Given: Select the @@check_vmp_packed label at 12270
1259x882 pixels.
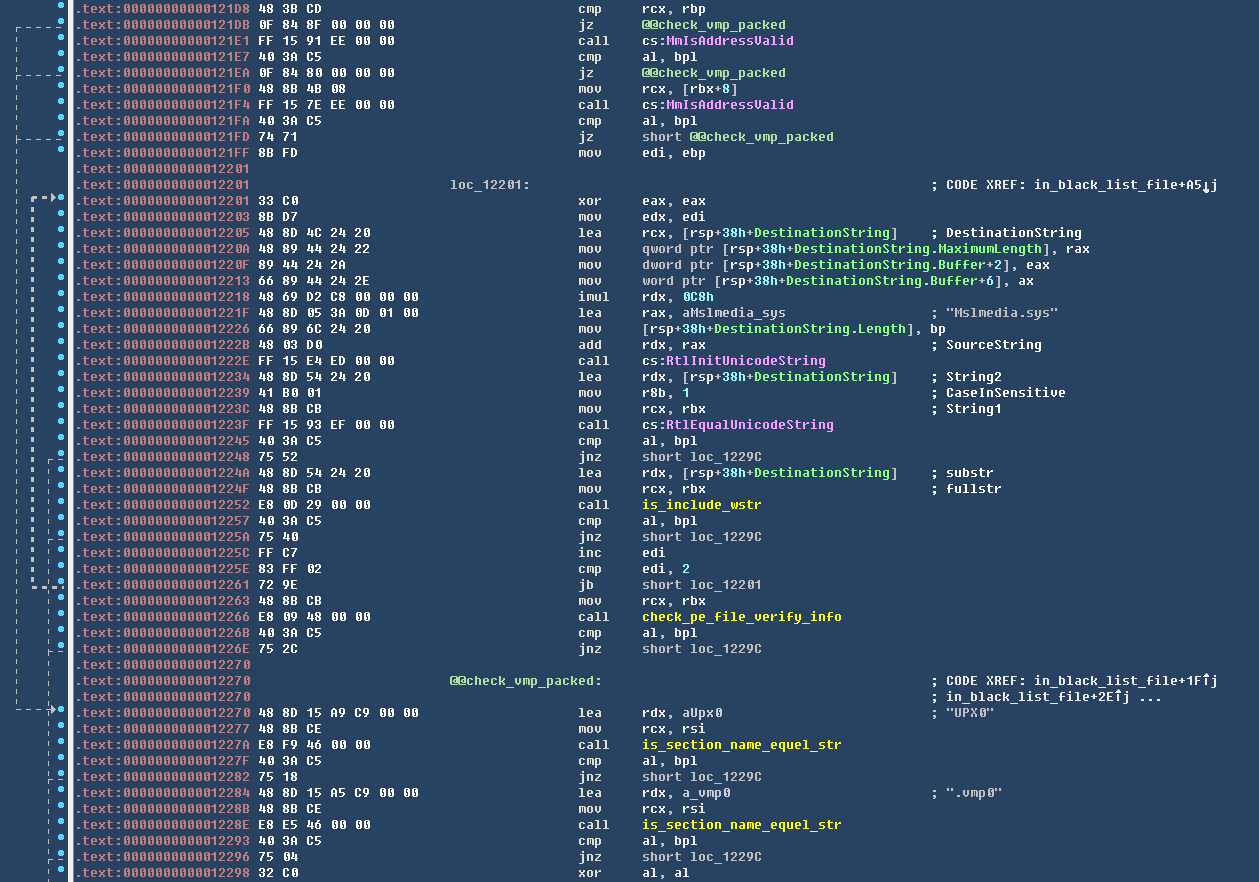Looking at the screenshot, I should pos(525,681).
